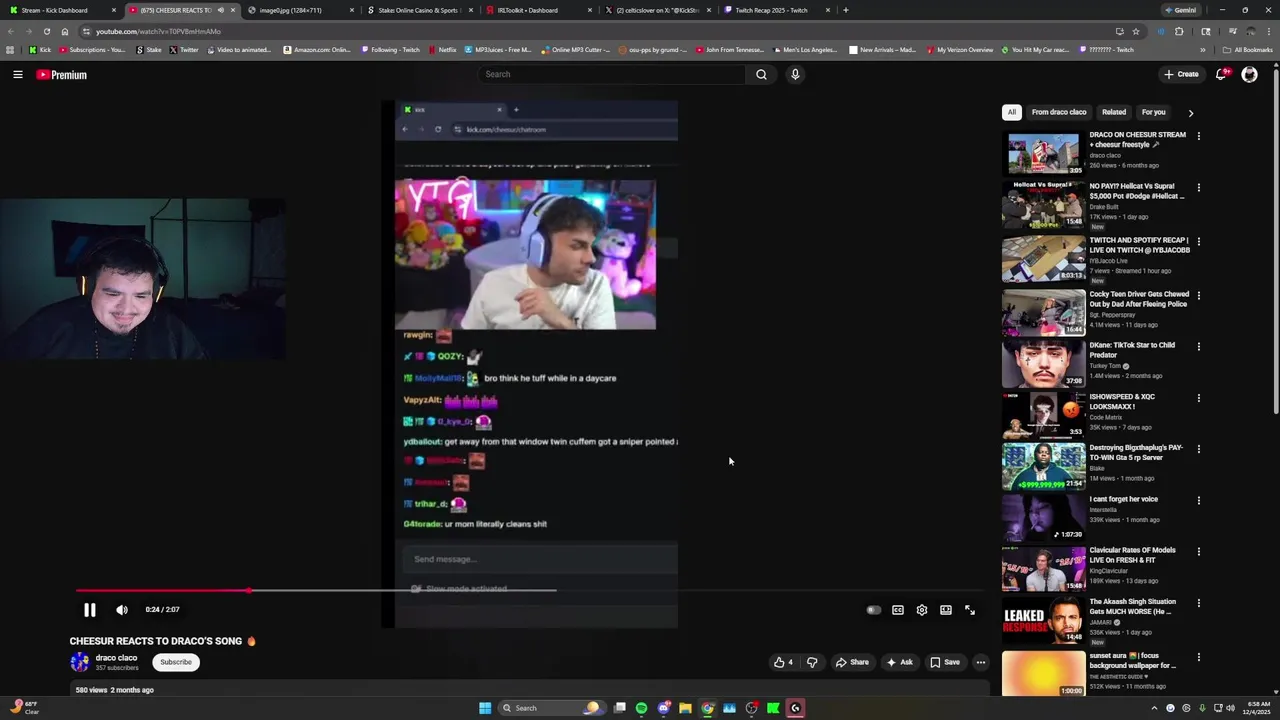Show more filter chips with arrow
The width and height of the screenshot is (1280, 720).
[x=1190, y=113]
